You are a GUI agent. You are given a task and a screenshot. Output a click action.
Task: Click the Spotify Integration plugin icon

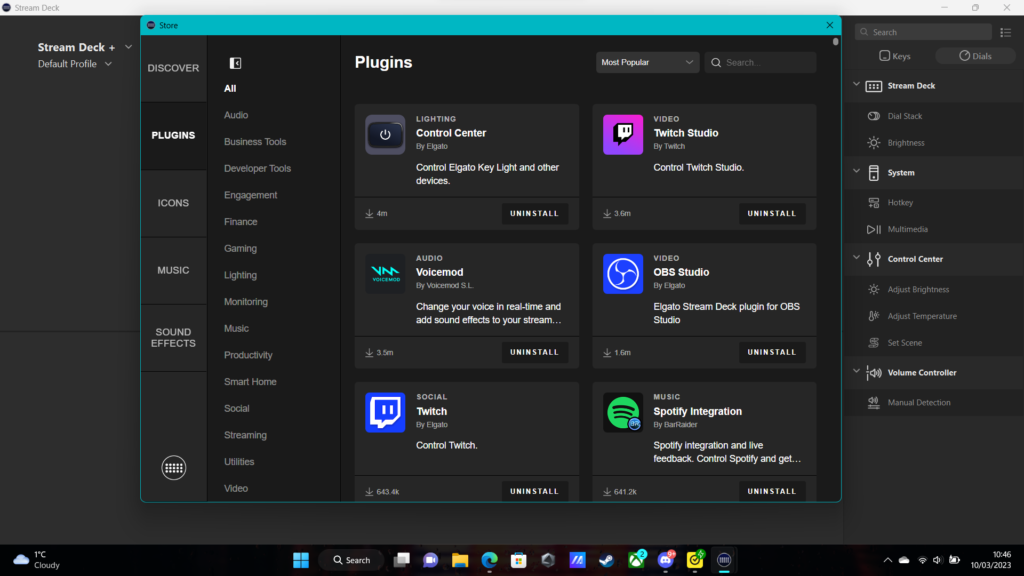point(622,413)
